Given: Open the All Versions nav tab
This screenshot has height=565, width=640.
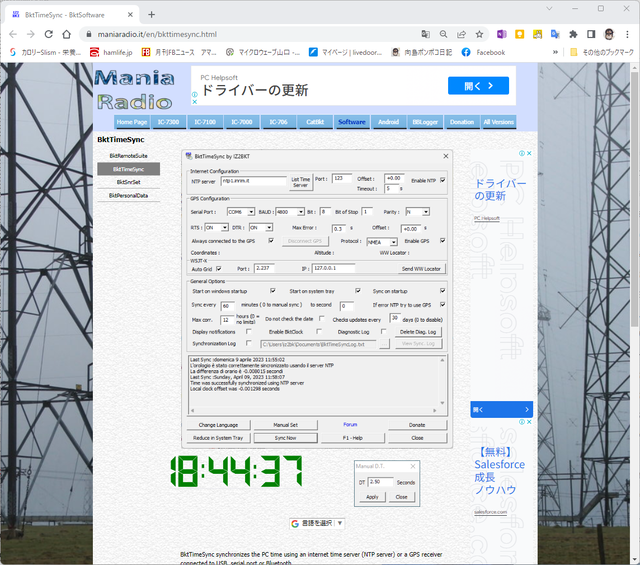Looking at the screenshot, I should click(x=498, y=122).
